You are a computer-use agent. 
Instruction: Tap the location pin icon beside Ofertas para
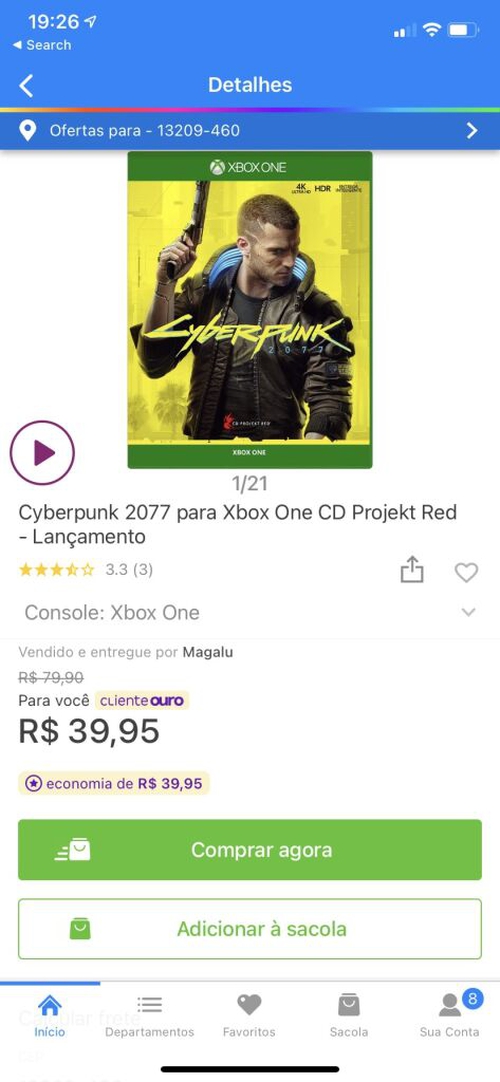tap(27, 130)
